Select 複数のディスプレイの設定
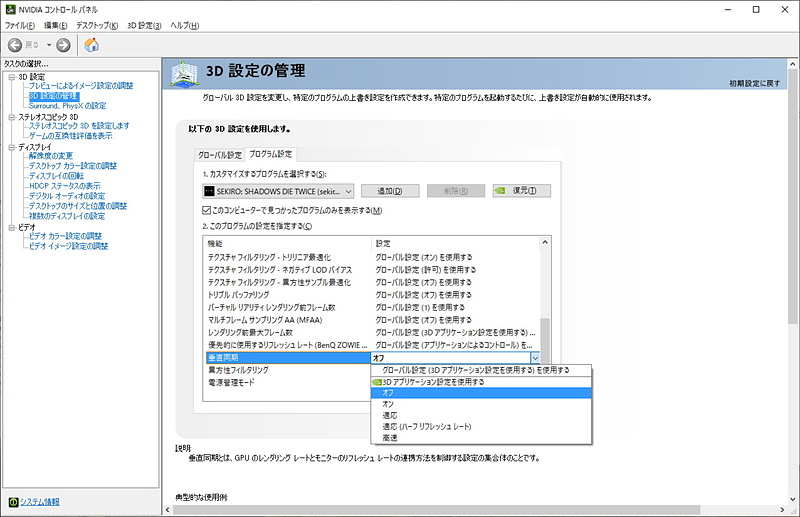Viewport: 800px width, 517px height. pos(67,216)
